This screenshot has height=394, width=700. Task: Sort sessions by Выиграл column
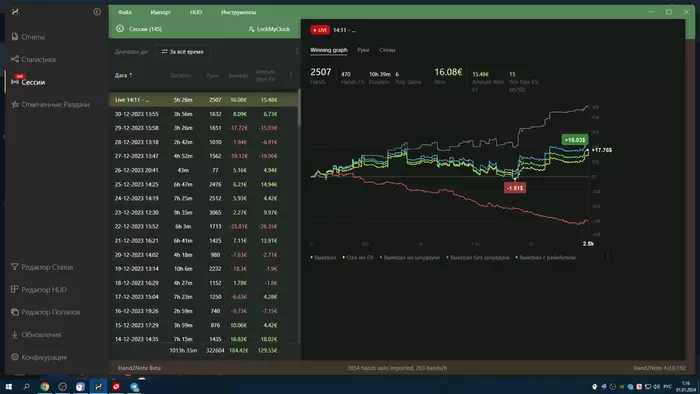point(238,75)
